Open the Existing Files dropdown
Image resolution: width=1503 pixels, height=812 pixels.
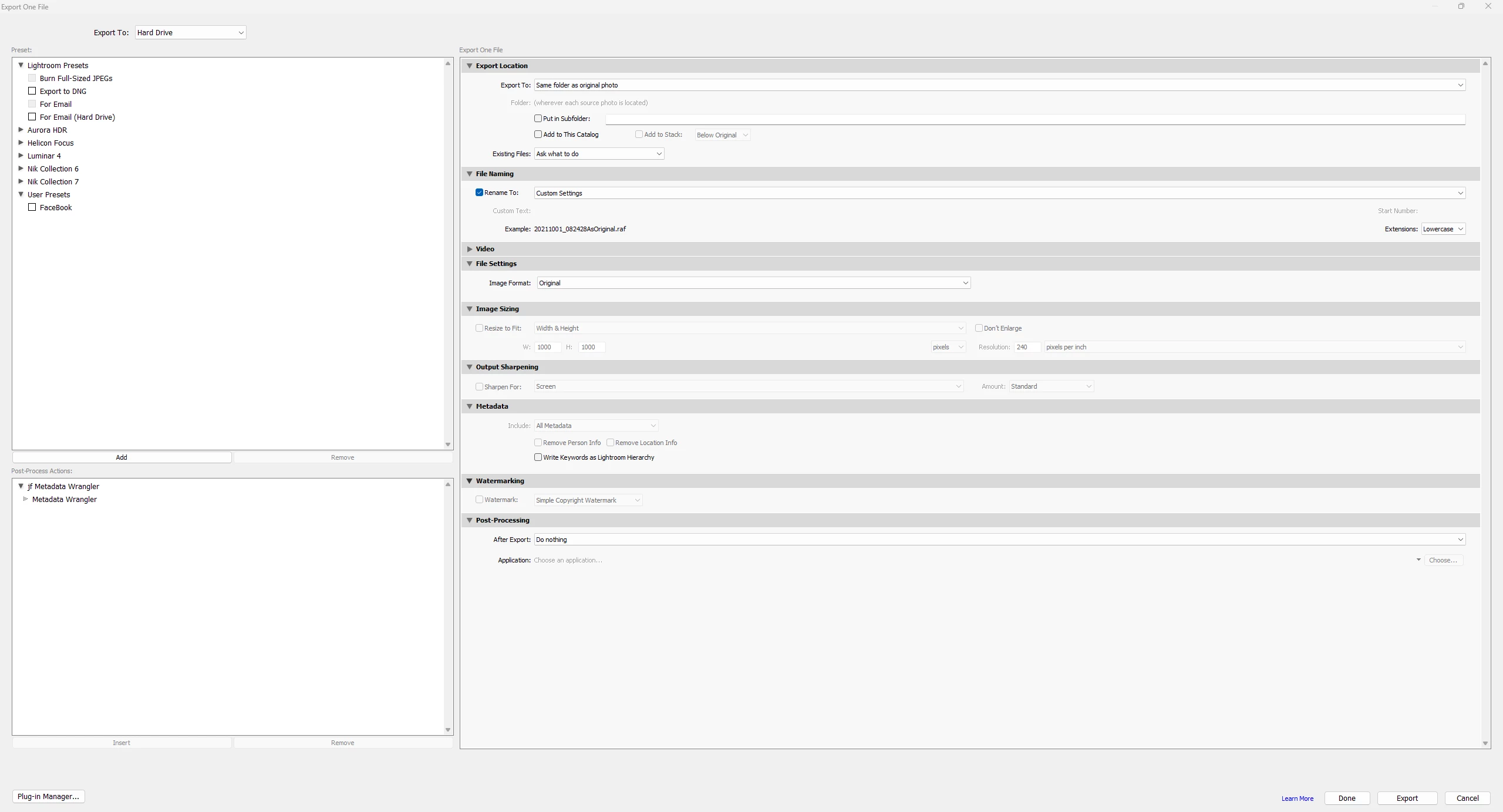point(599,154)
